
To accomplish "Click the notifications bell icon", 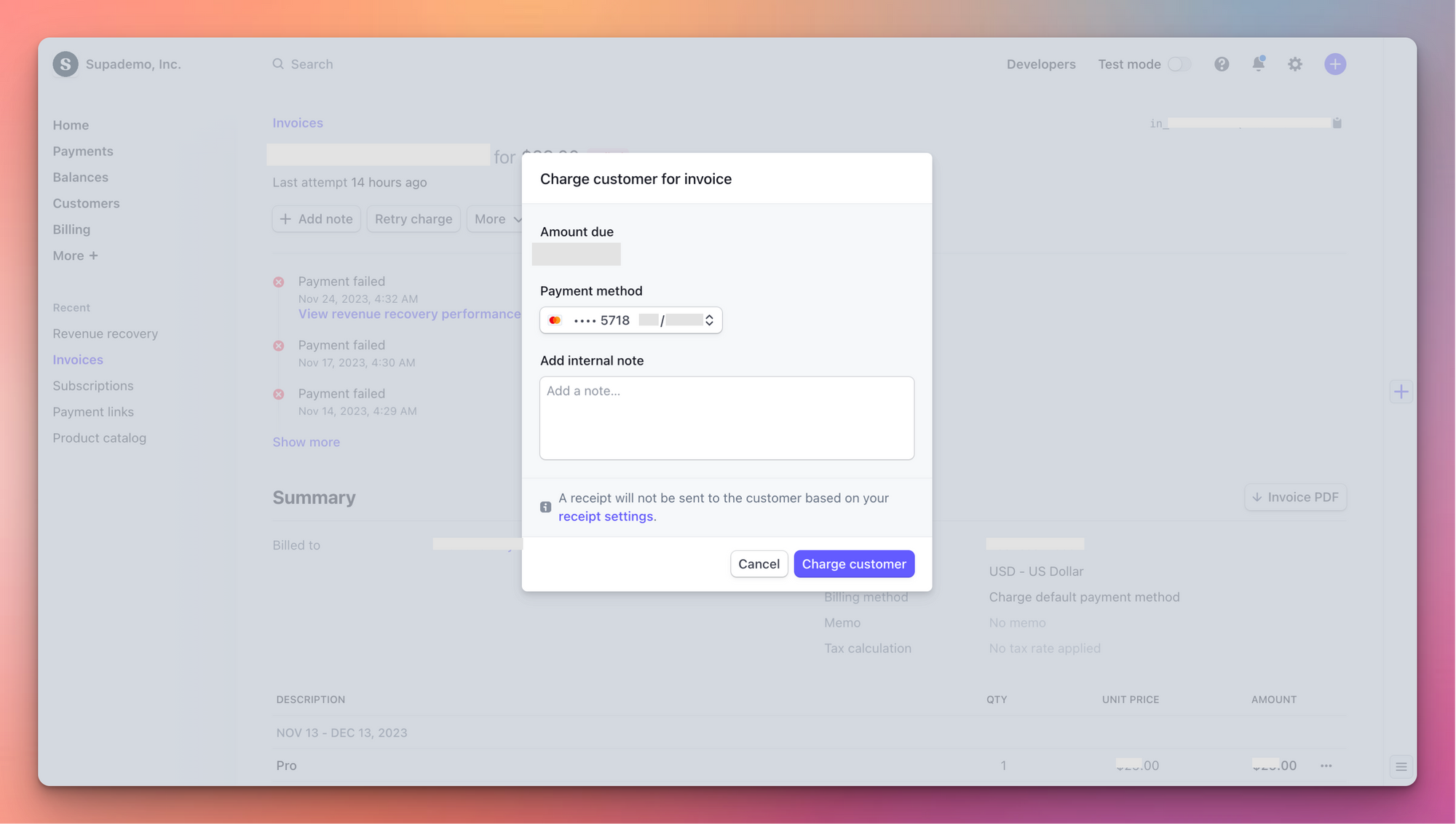I will click(x=1259, y=64).
